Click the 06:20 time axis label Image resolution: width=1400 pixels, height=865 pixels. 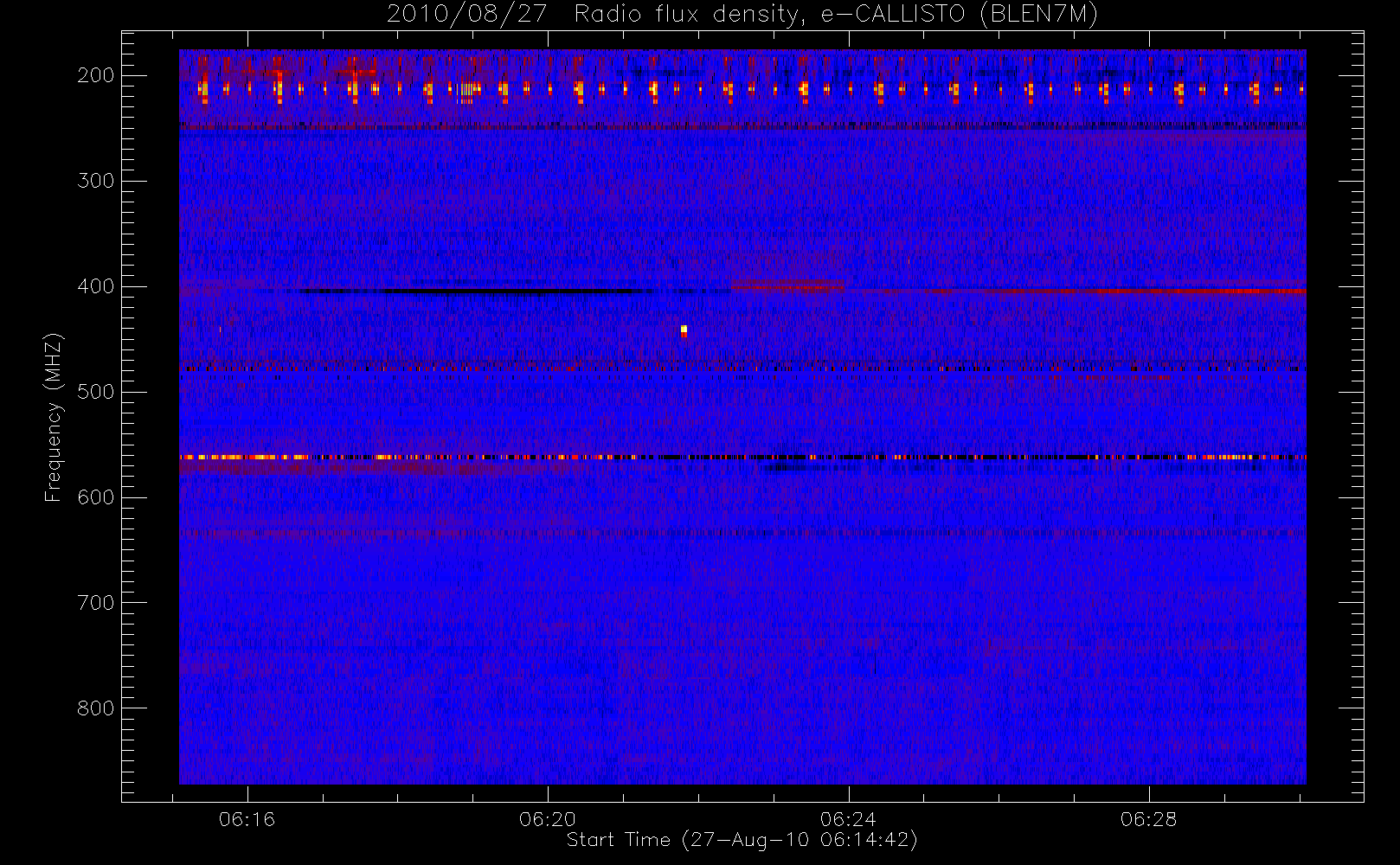coord(548,819)
